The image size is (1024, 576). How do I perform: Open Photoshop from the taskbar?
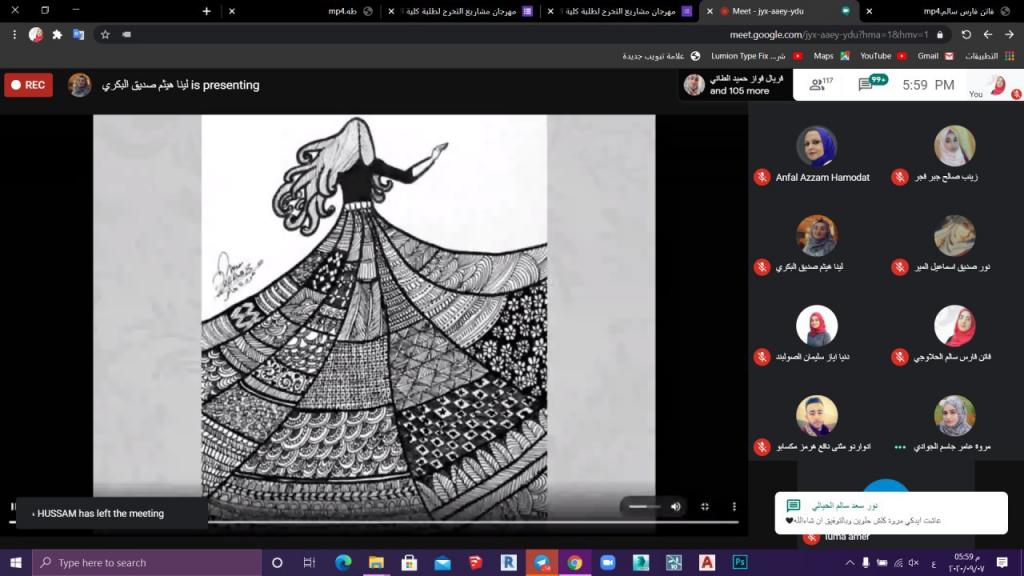coord(740,563)
